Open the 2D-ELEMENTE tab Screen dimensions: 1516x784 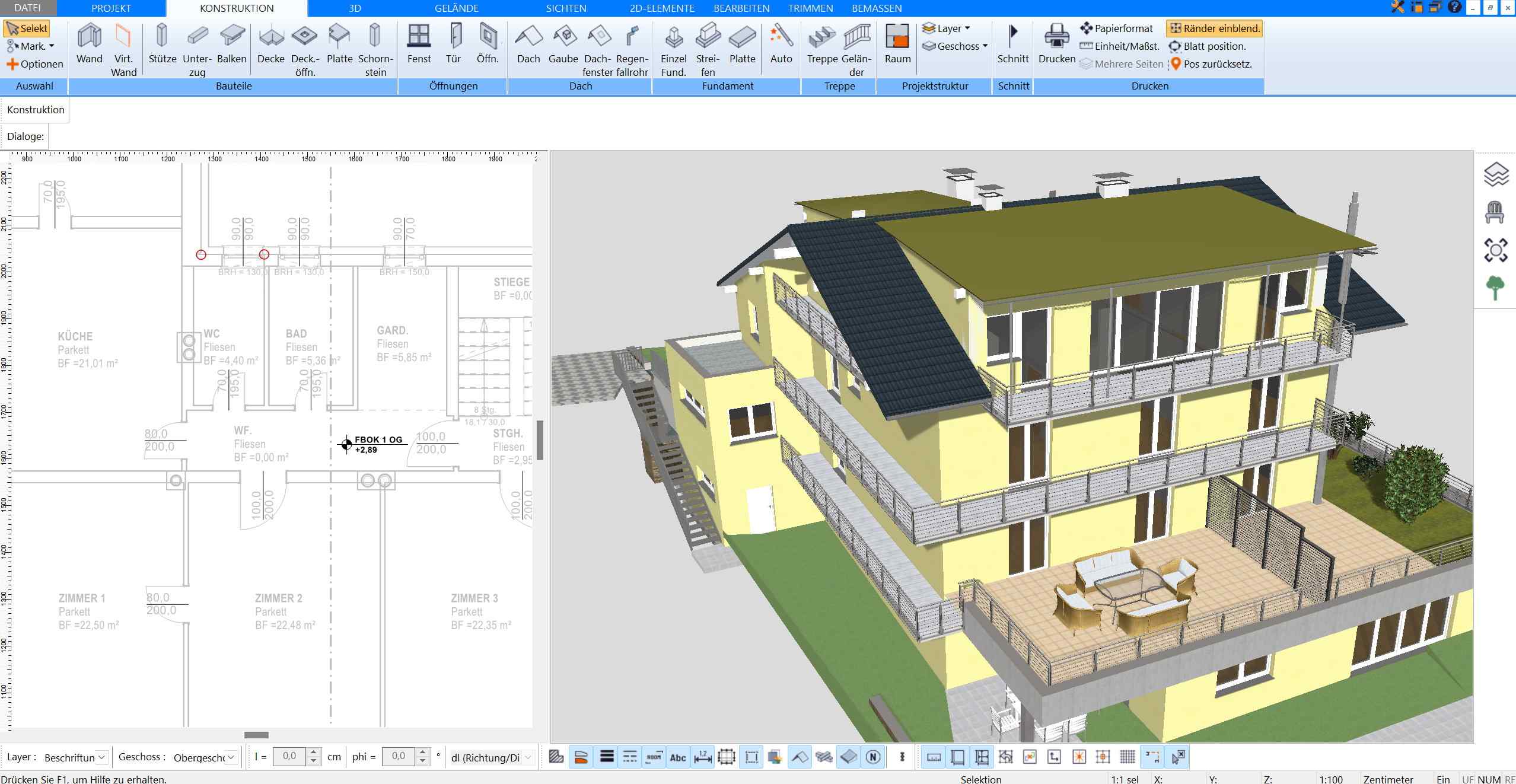(662, 8)
